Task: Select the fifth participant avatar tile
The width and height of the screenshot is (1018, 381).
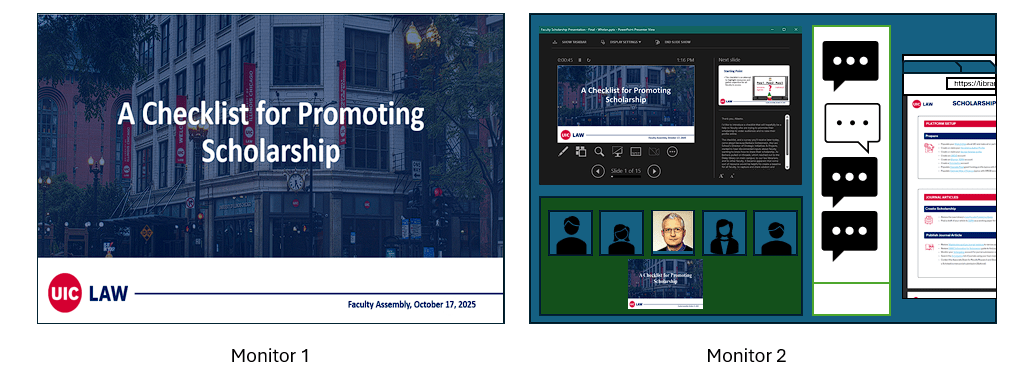Action: click(776, 232)
